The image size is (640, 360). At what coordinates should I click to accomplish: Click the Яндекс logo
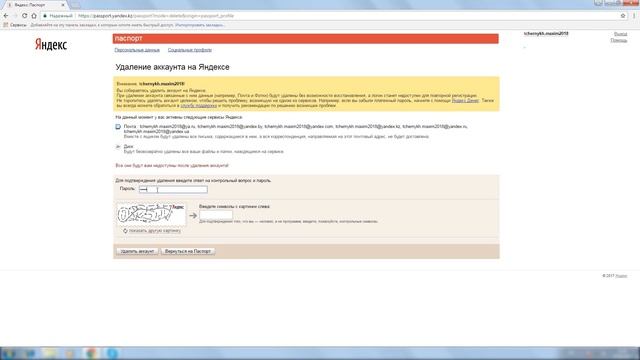click(x=51, y=44)
